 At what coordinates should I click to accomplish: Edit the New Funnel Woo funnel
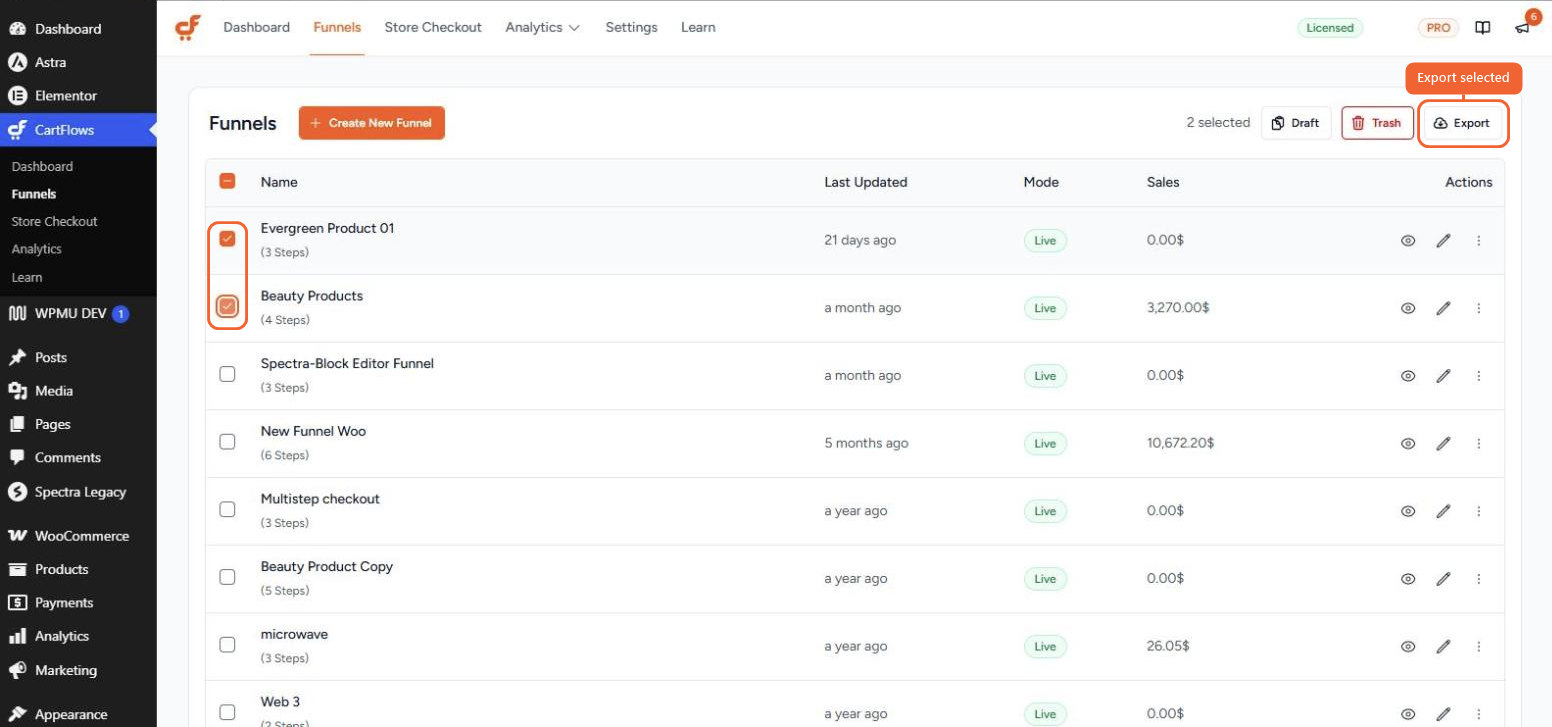[1443, 443]
